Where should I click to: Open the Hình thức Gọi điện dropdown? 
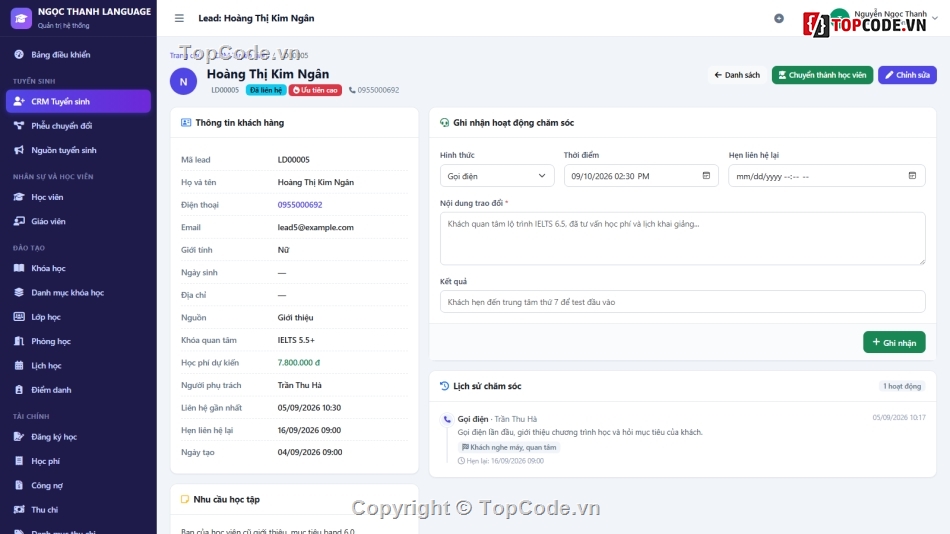point(497,176)
